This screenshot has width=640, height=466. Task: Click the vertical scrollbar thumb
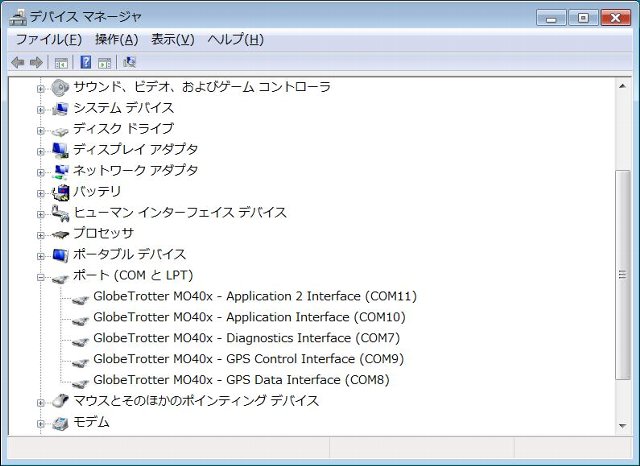point(622,275)
